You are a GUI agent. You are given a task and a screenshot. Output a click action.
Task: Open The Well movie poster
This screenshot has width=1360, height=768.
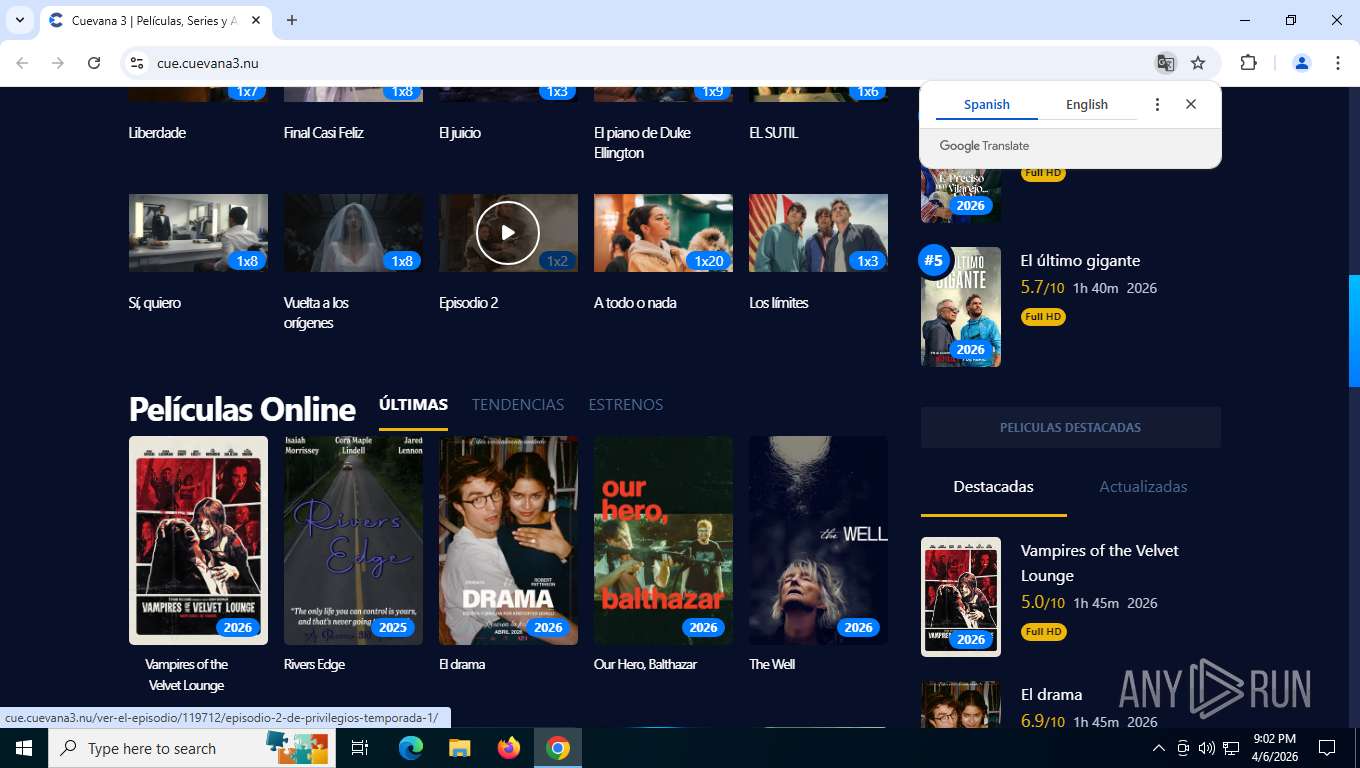pos(818,540)
